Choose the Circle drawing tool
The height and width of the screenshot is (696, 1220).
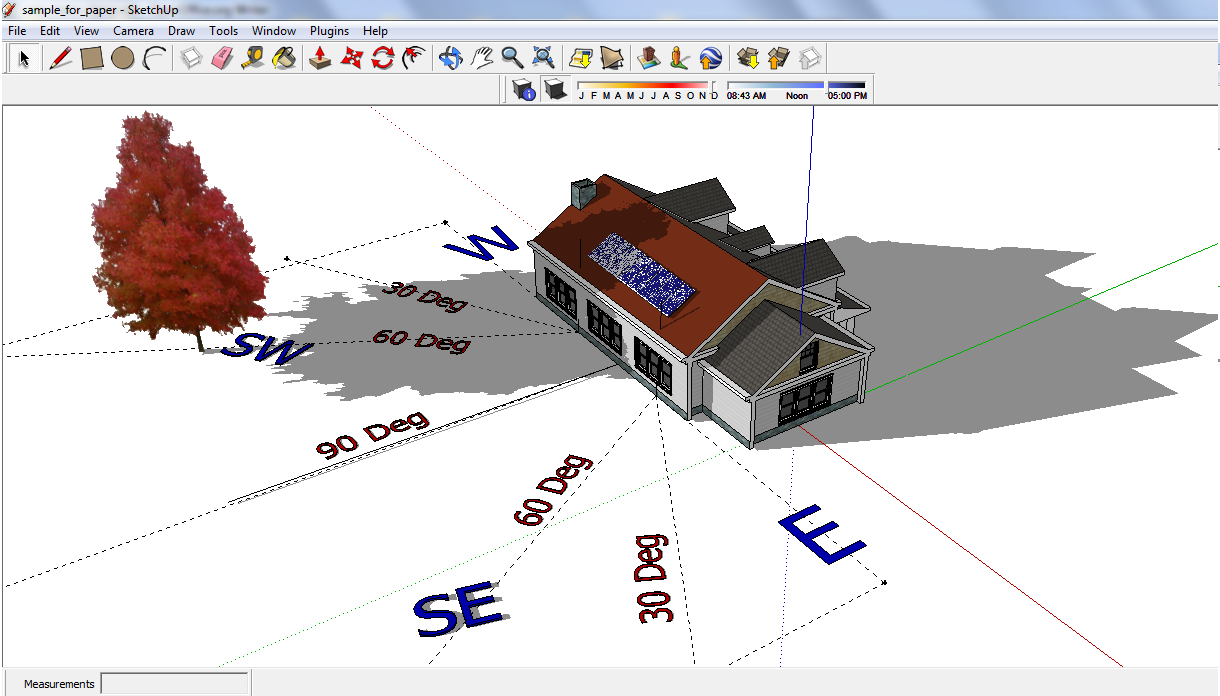click(122, 58)
